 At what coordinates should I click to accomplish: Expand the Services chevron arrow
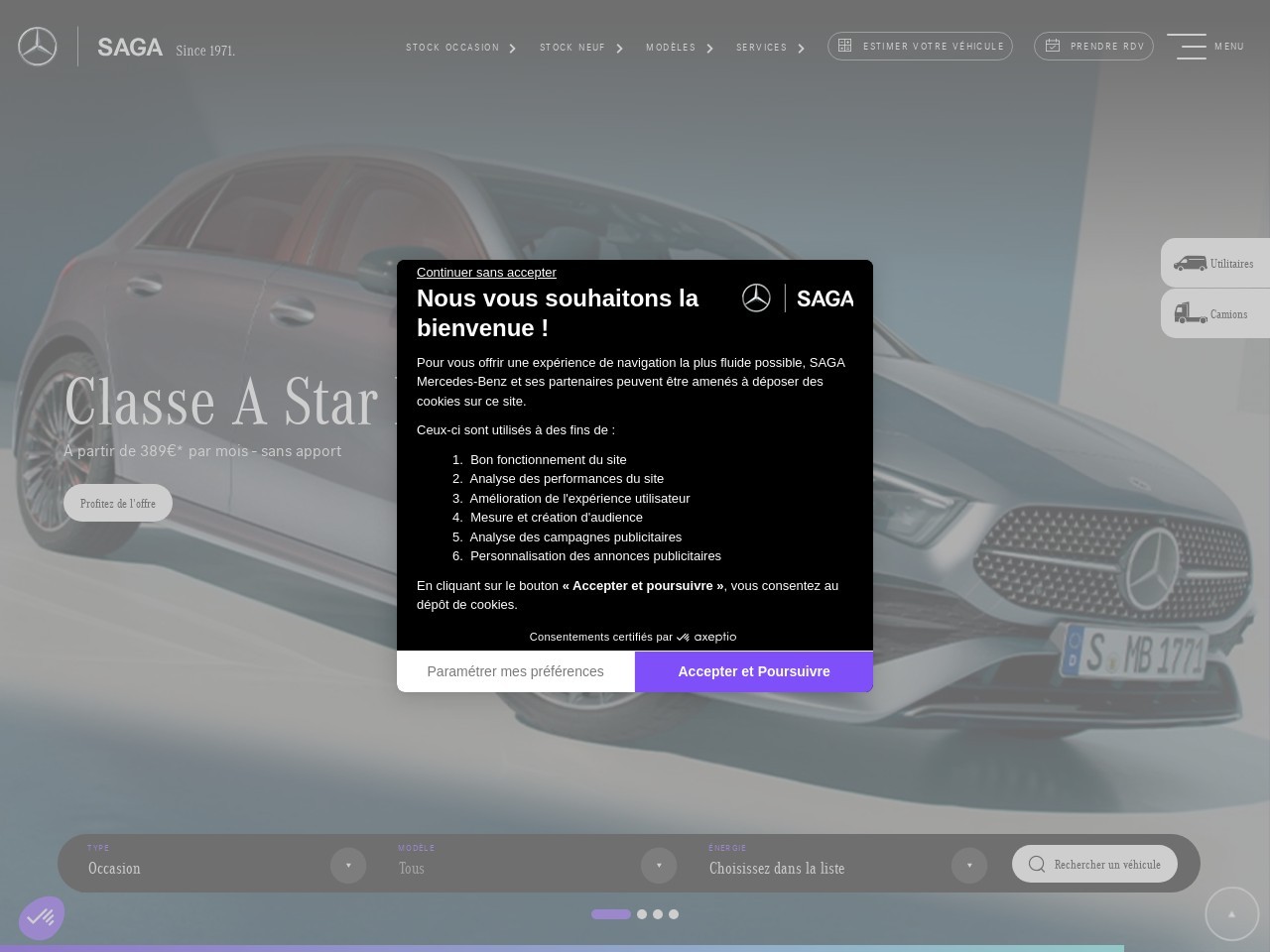pos(801,49)
